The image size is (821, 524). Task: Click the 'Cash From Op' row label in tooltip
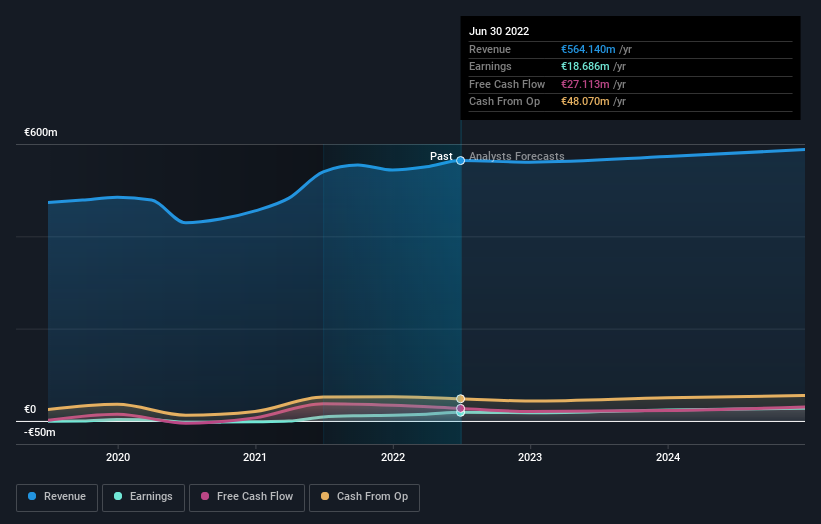pos(504,102)
